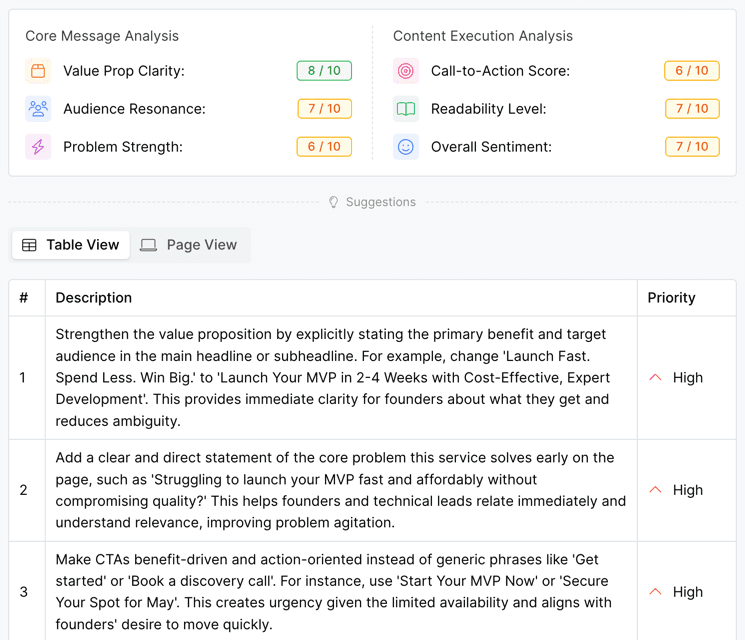745x640 pixels.
Task: Click the Description column header
Action: pos(94,298)
